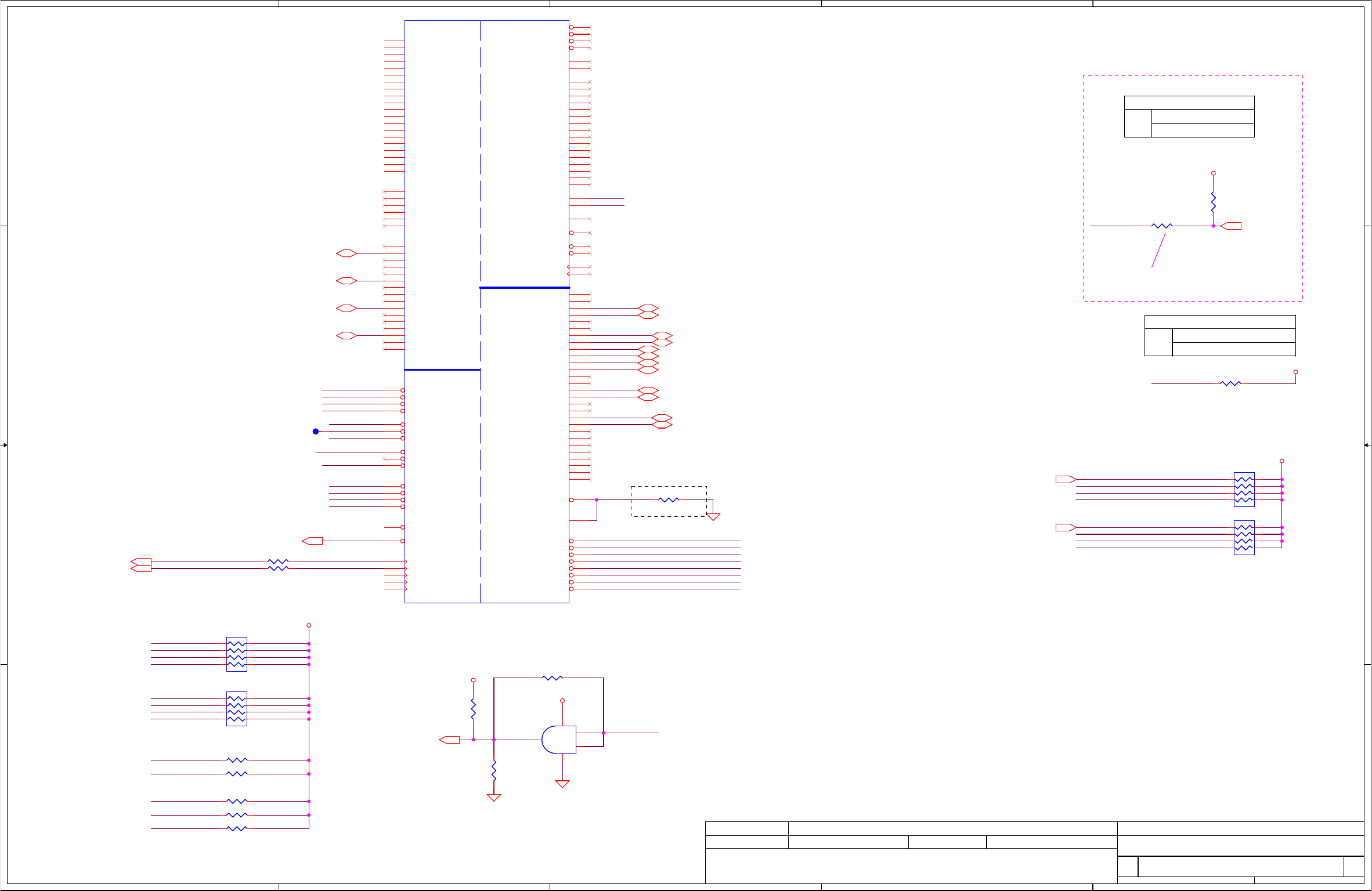Image resolution: width=1372 pixels, height=891 pixels.
Task: Select the horizontal resistor inside the magenta box
Action: [1162, 226]
